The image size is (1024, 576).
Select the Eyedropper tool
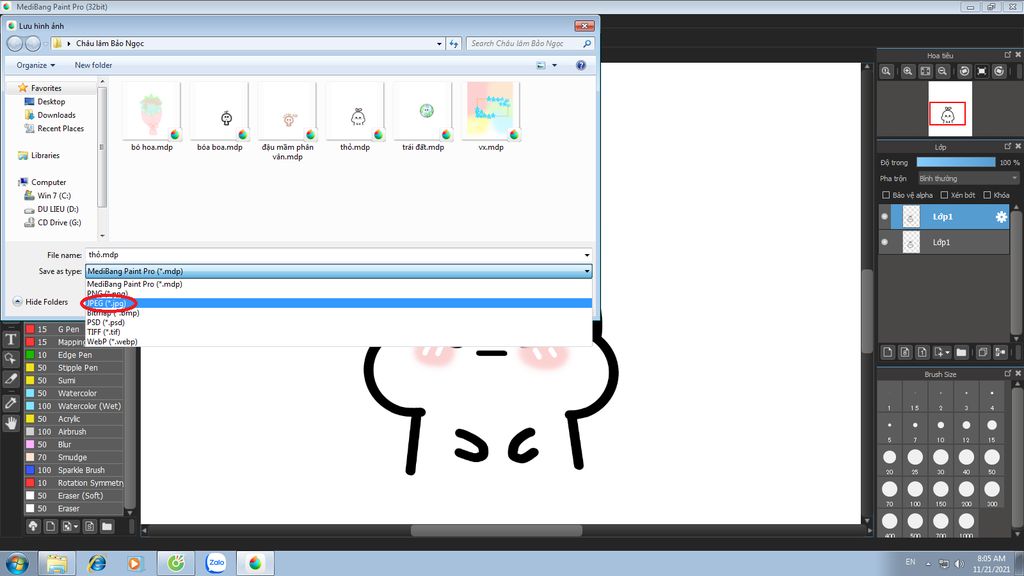(10, 403)
